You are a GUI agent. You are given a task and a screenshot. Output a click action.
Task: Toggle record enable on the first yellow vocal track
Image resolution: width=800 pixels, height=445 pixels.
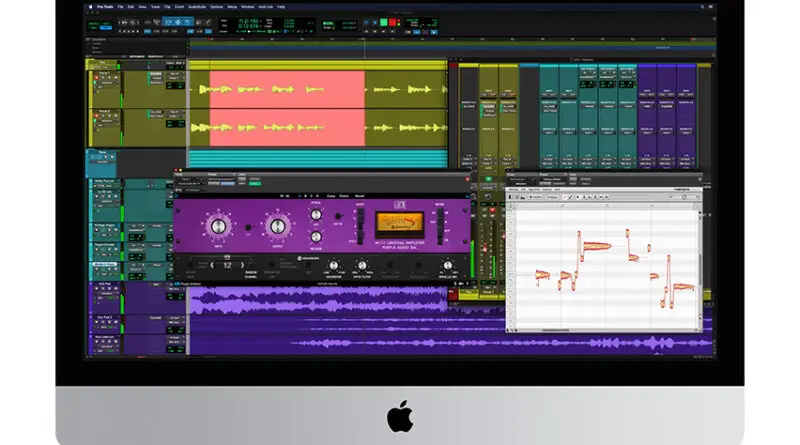pyautogui.click(x=96, y=78)
